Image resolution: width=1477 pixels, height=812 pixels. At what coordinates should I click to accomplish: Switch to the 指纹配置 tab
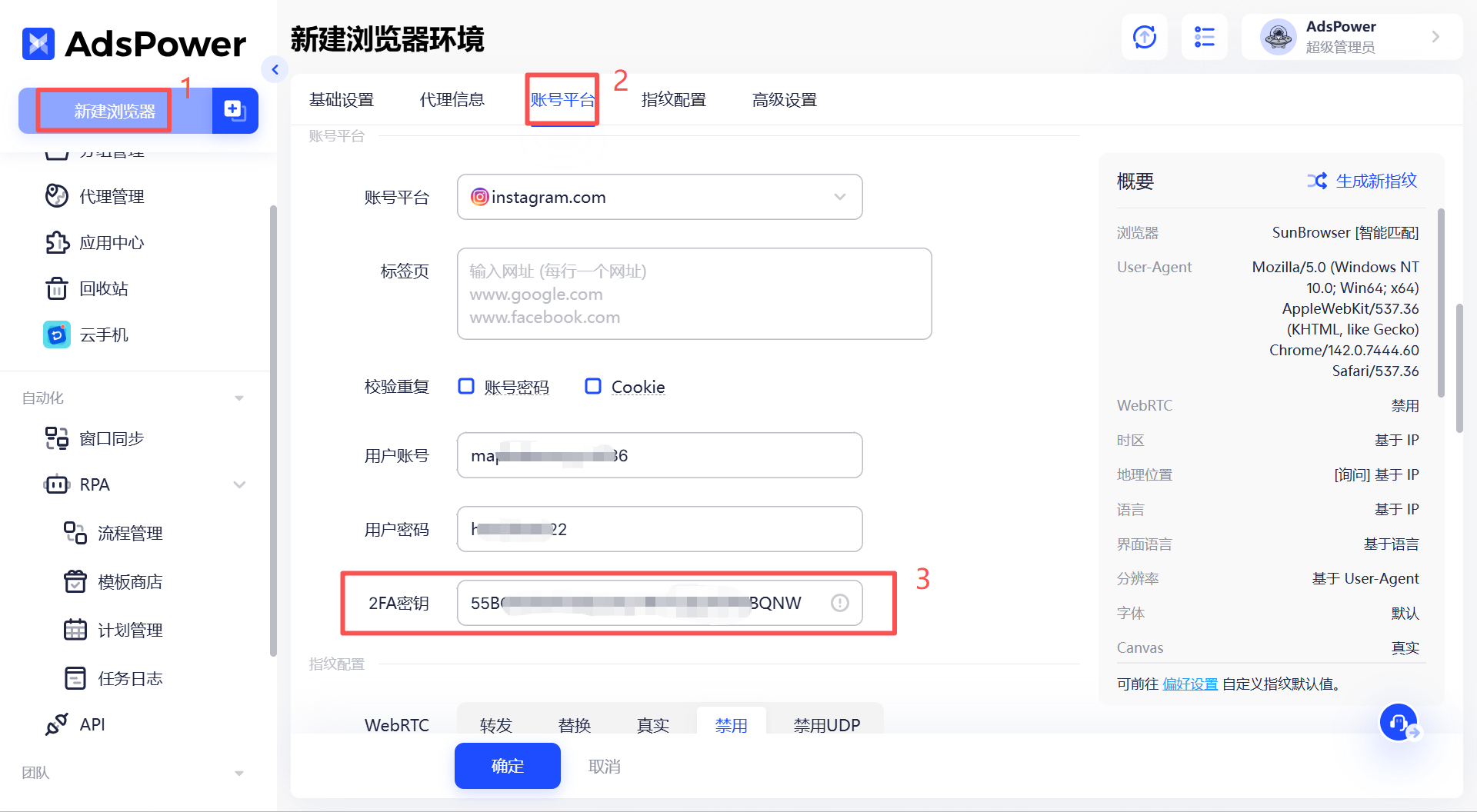tap(673, 99)
